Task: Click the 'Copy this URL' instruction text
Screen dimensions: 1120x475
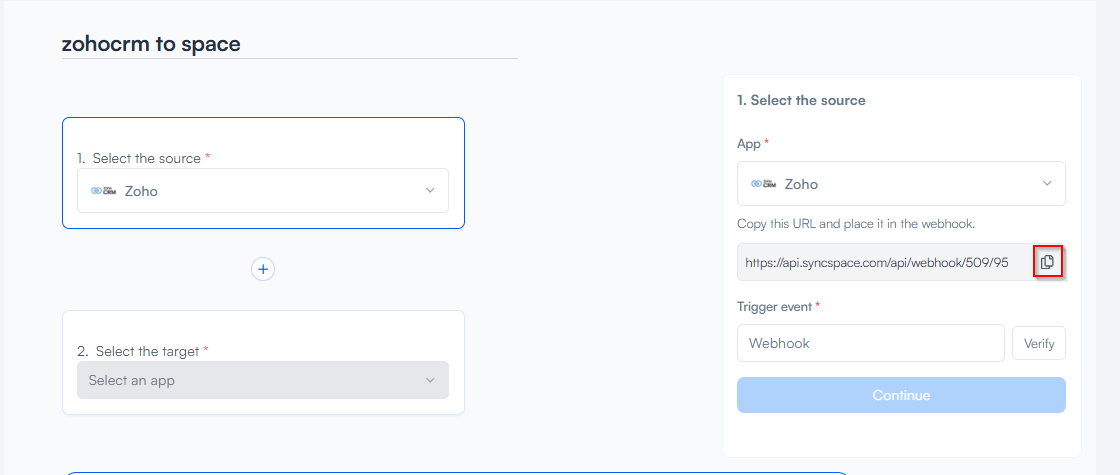Action: [855, 223]
